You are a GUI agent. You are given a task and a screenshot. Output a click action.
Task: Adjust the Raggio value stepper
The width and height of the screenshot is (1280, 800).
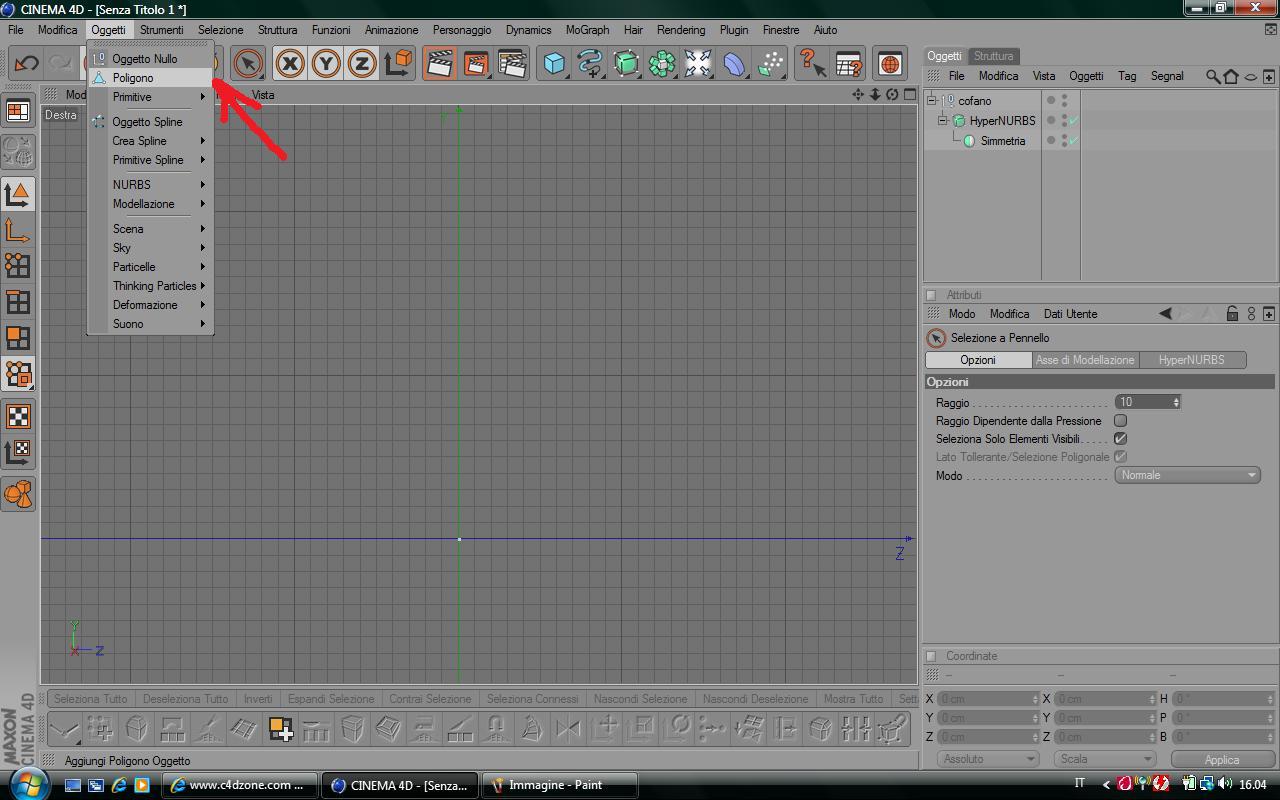point(1176,402)
